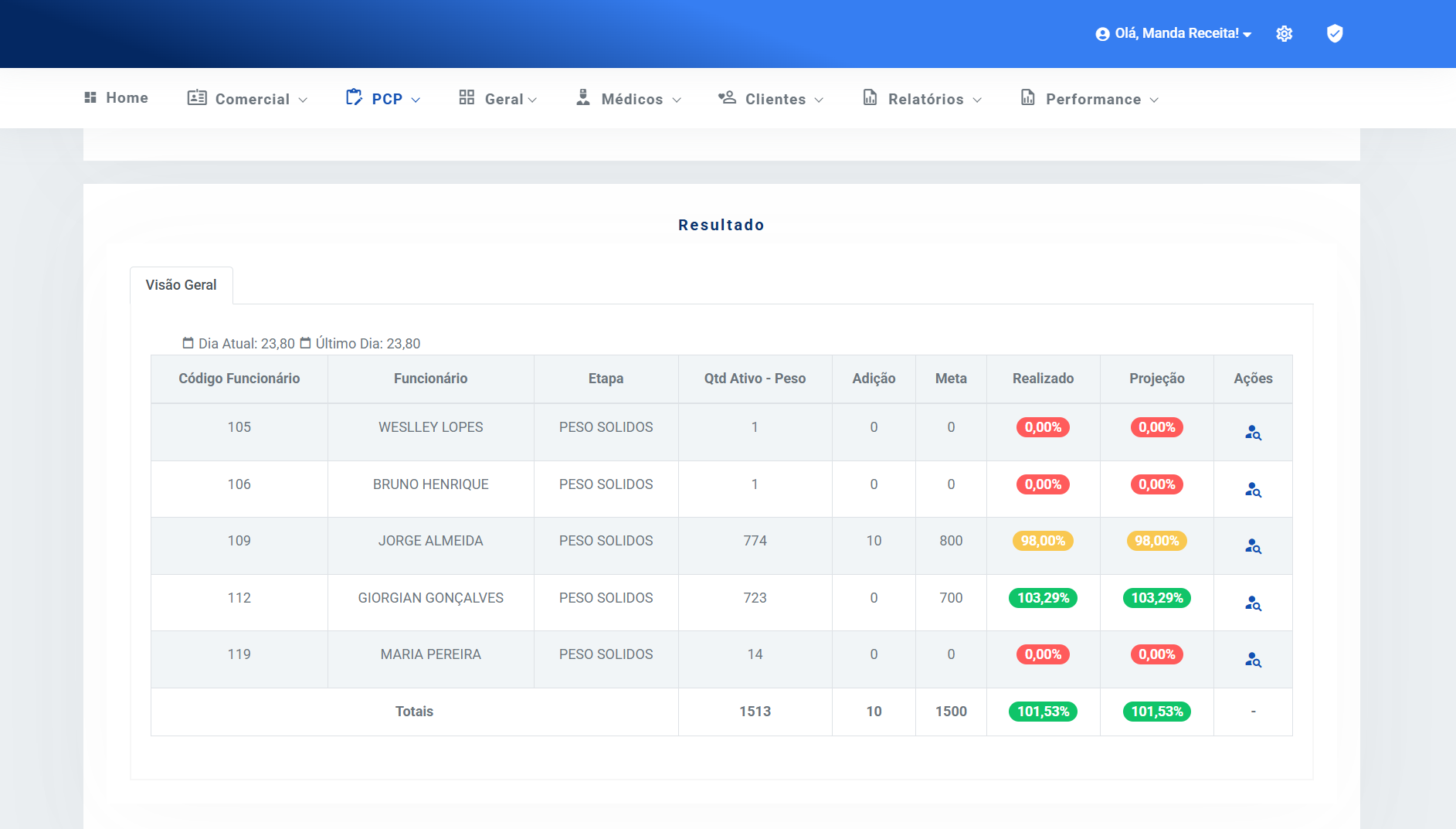Expand the Comercial menu dropdown

click(x=247, y=99)
